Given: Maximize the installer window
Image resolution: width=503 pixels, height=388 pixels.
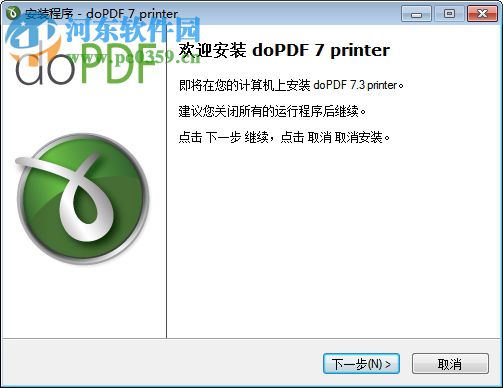Looking at the screenshot, I should point(449,14).
